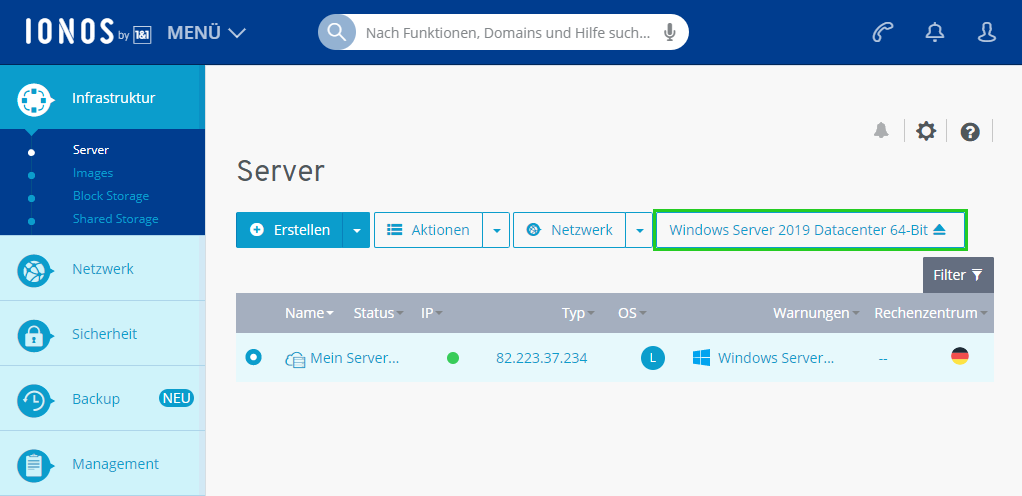The width and height of the screenshot is (1022, 496).
Task: Click the NEU badge next to Backup
Action: [177, 398]
